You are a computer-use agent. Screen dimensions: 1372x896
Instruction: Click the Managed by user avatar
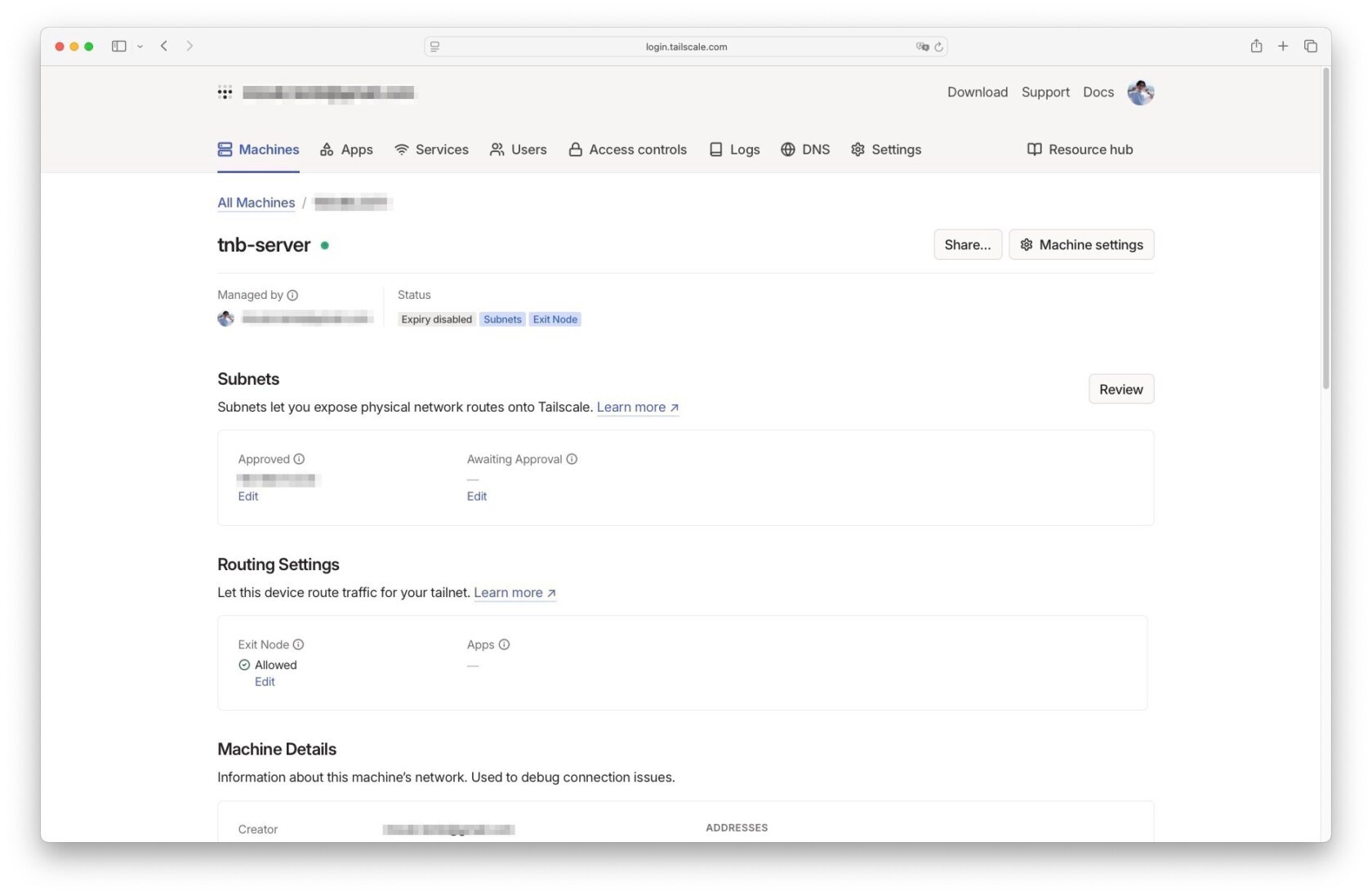tap(226, 319)
